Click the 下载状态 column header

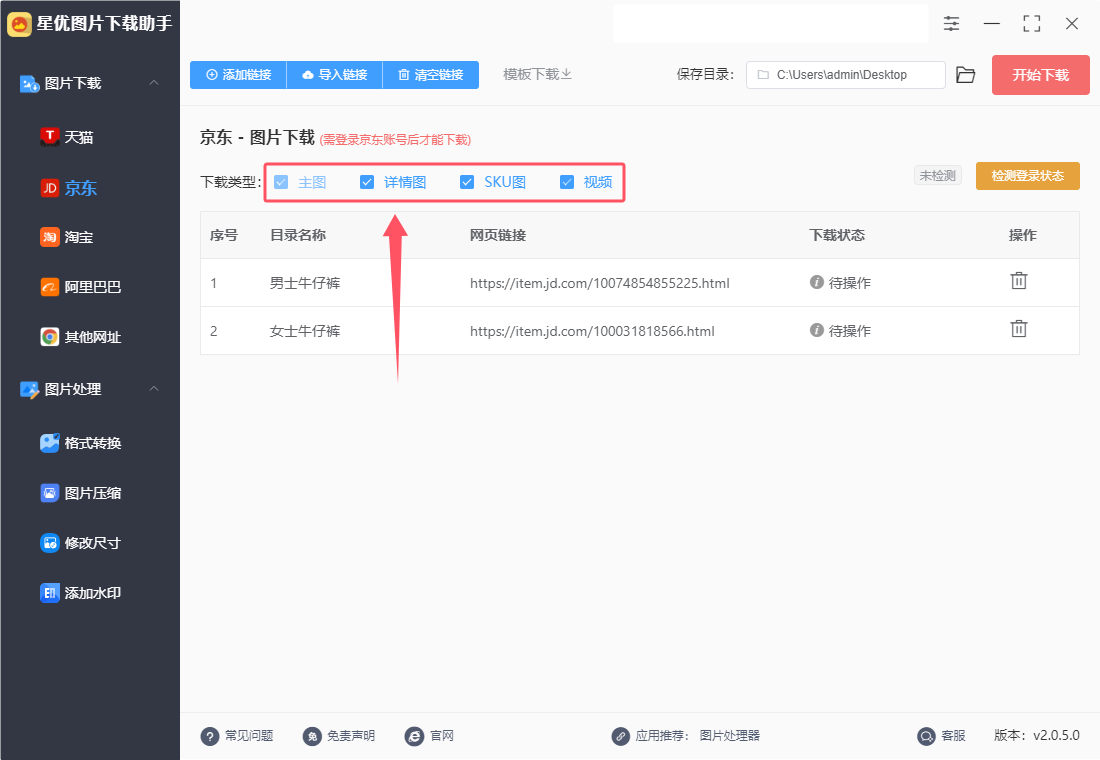click(x=837, y=235)
